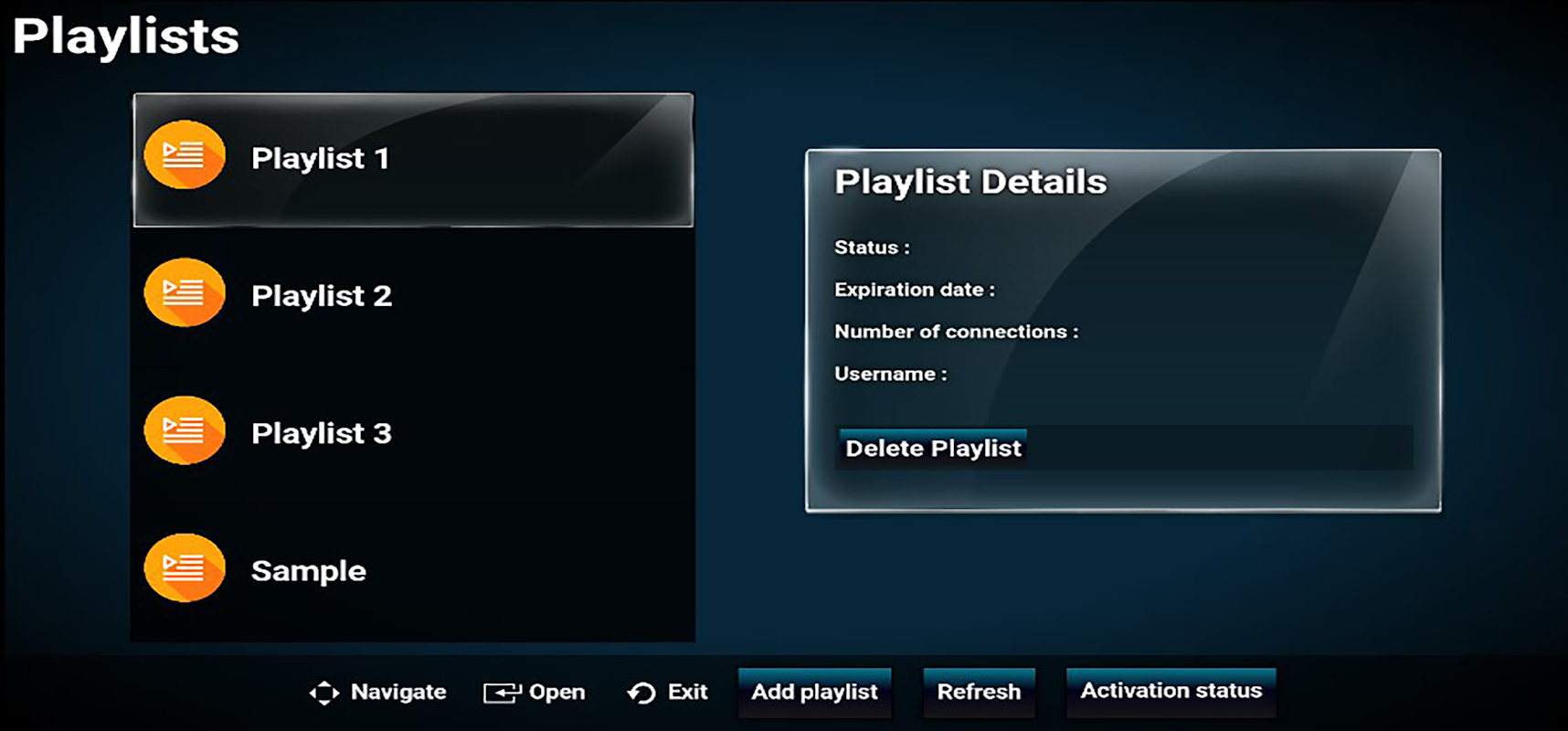Click the orange playlist icon beside Playlist 1
The height and width of the screenshot is (731, 1568).
point(185,155)
